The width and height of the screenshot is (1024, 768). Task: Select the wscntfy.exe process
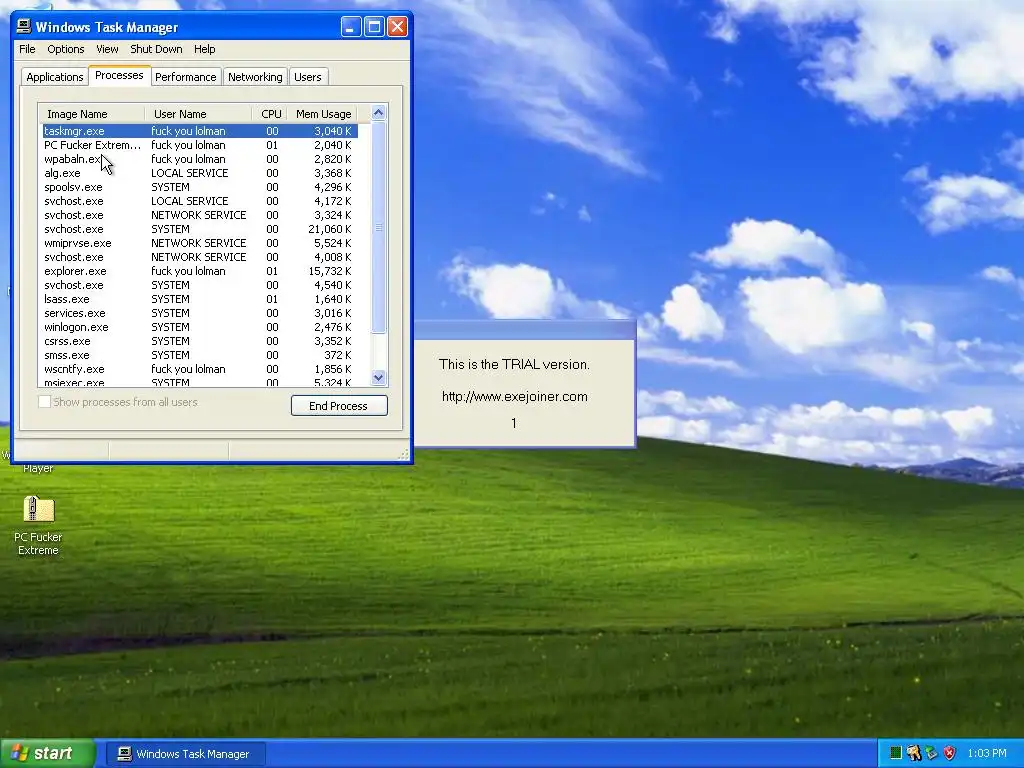[200, 369]
